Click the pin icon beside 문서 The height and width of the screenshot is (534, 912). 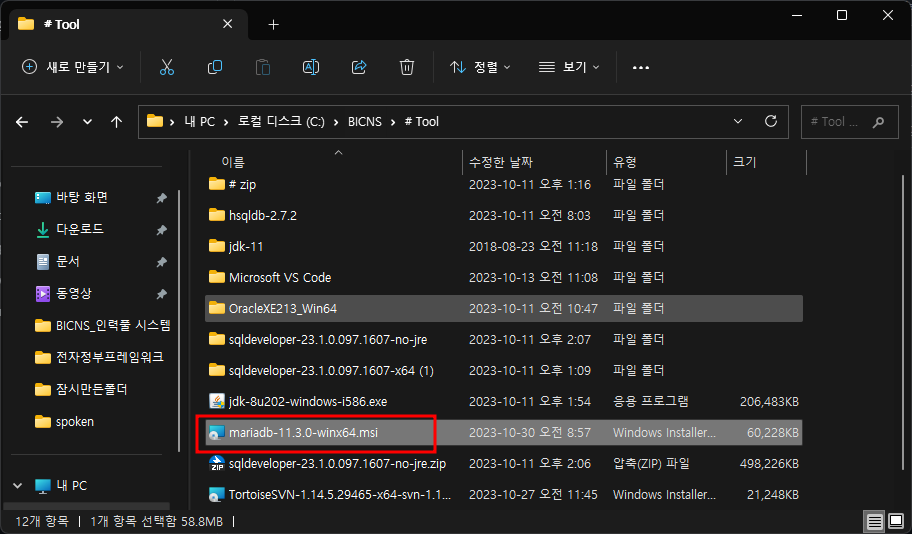162,262
